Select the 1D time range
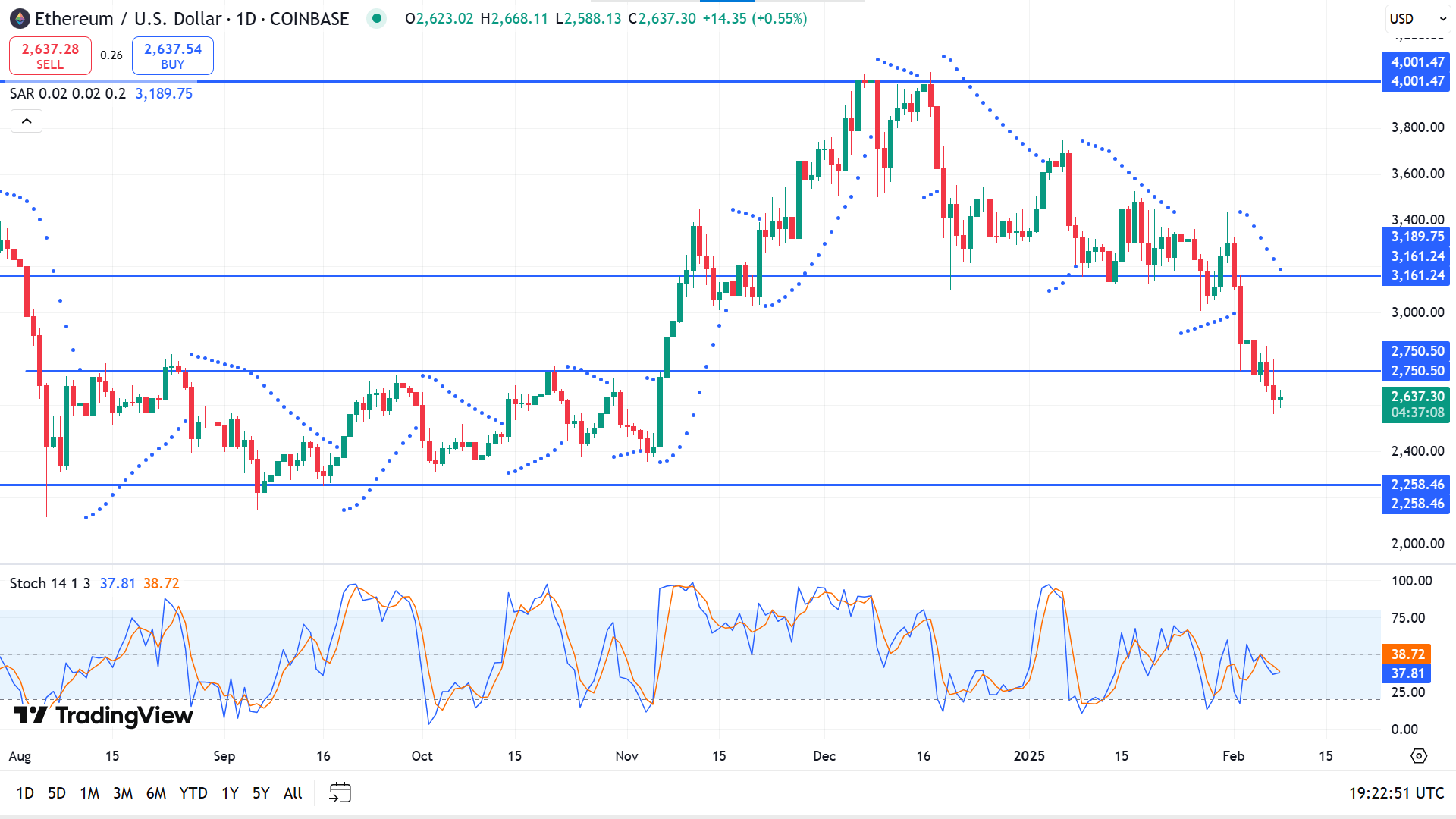This screenshot has width=1456, height=819. point(25,793)
